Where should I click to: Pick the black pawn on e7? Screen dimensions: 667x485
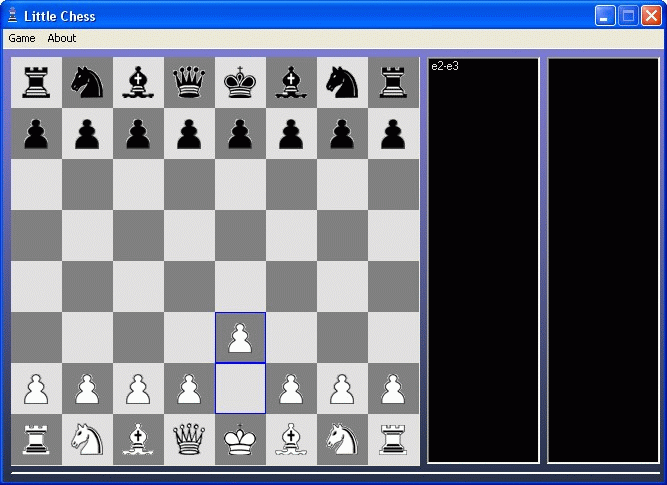coord(240,134)
